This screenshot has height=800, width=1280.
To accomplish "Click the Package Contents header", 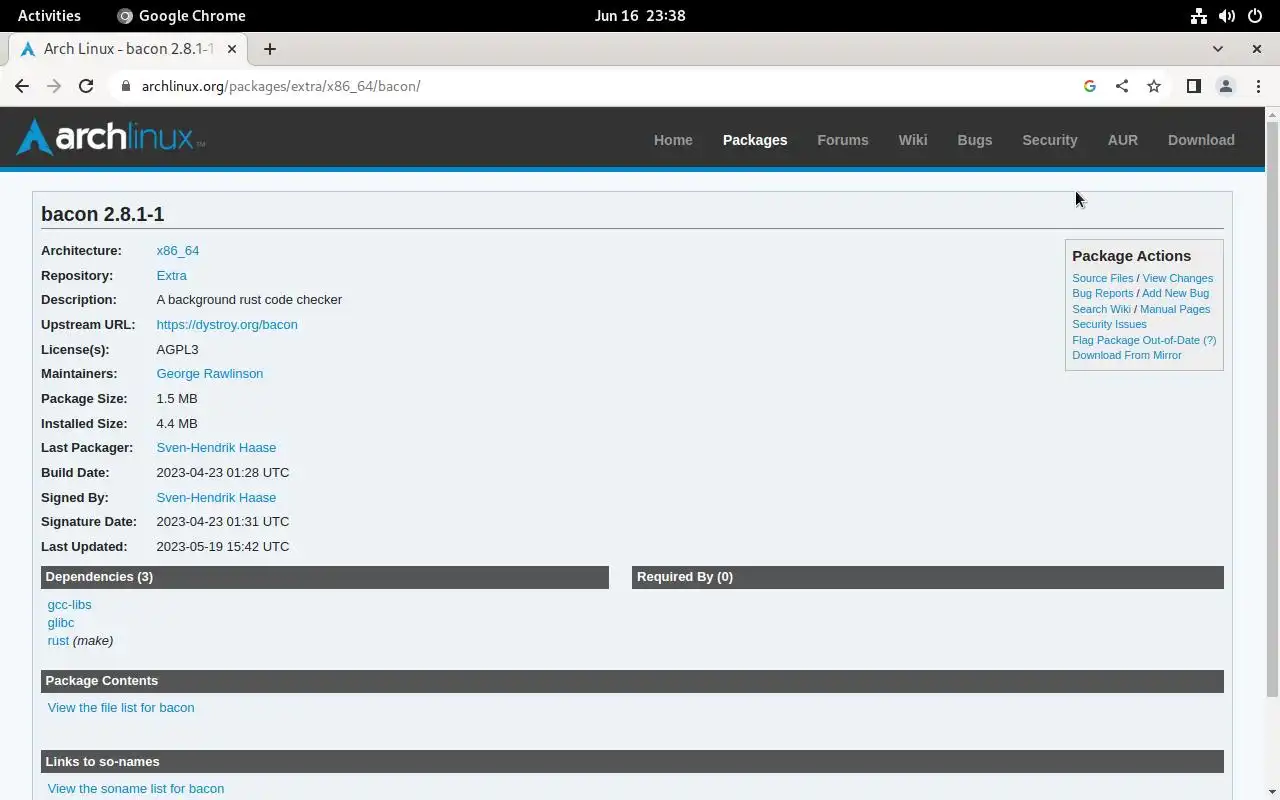I will (632, 681).
